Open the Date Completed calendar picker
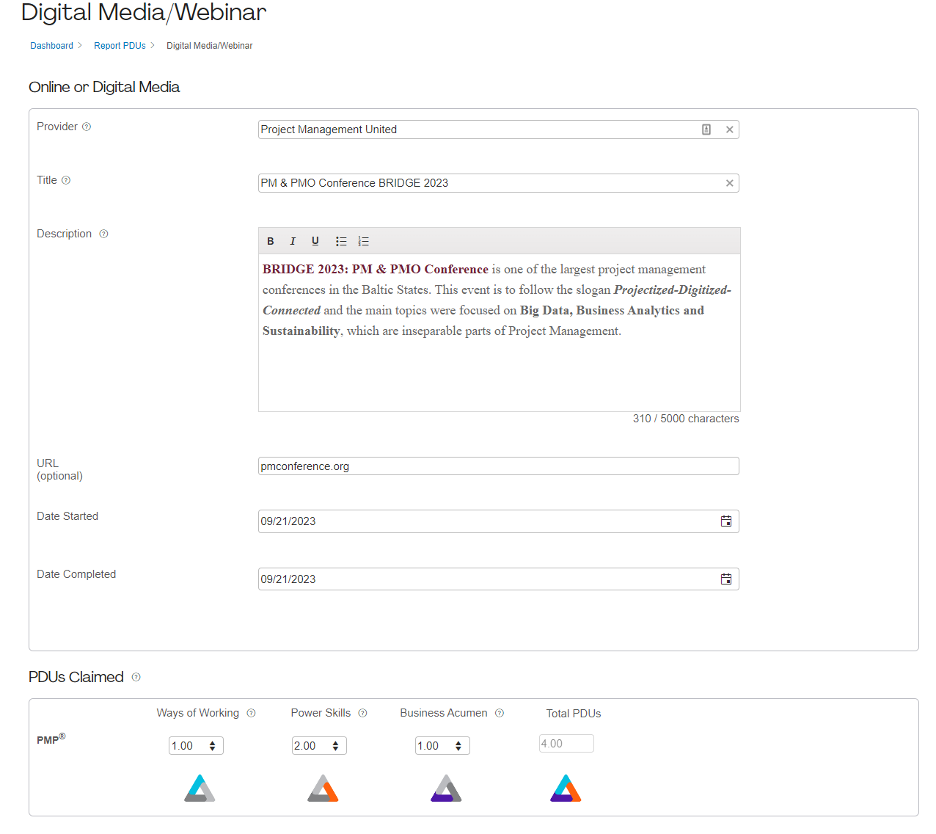 pos(726,579)
